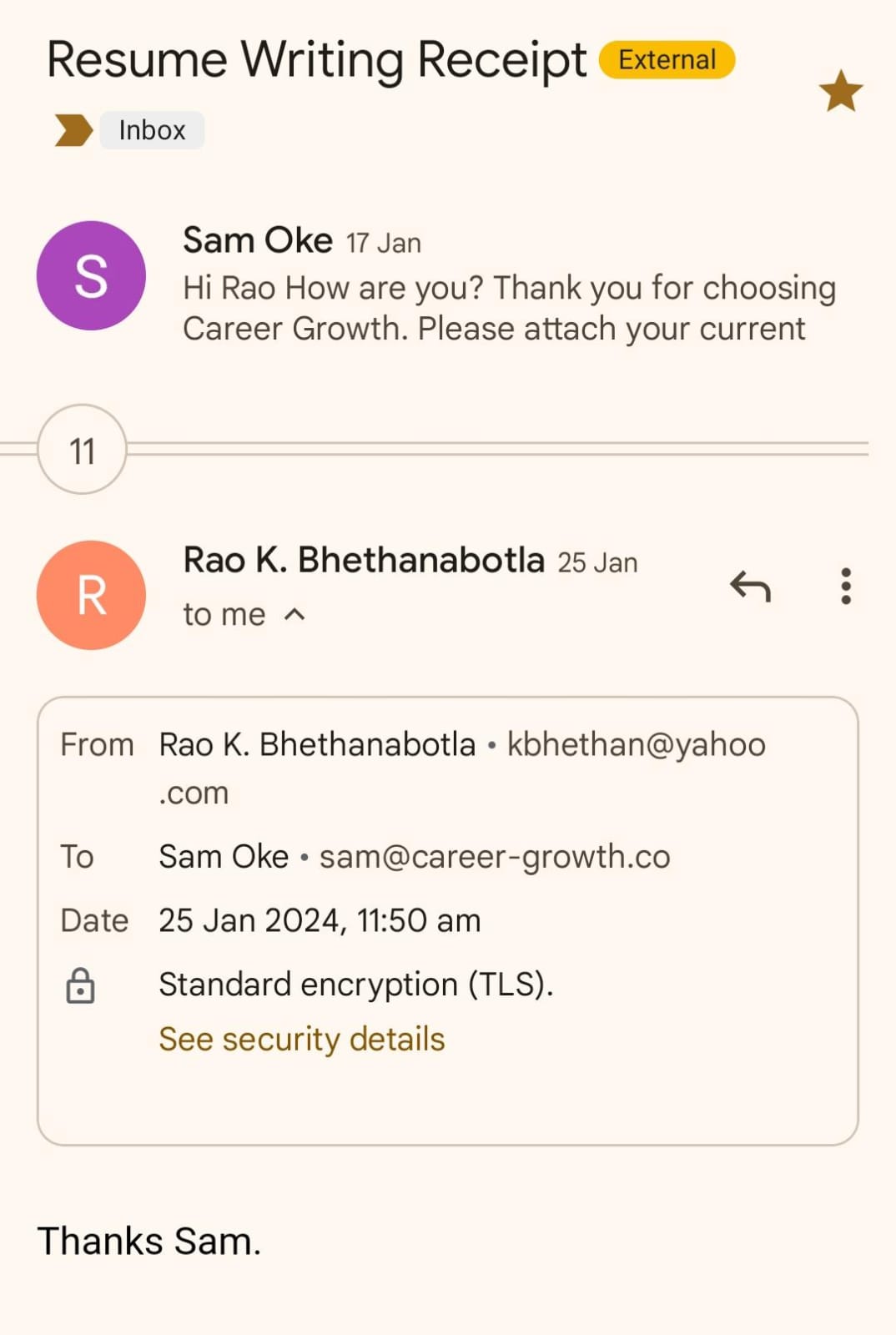896x1335 pixels.
Task: Tap the sender address kbhethan@yahoo.com
Action: (636, 744)
